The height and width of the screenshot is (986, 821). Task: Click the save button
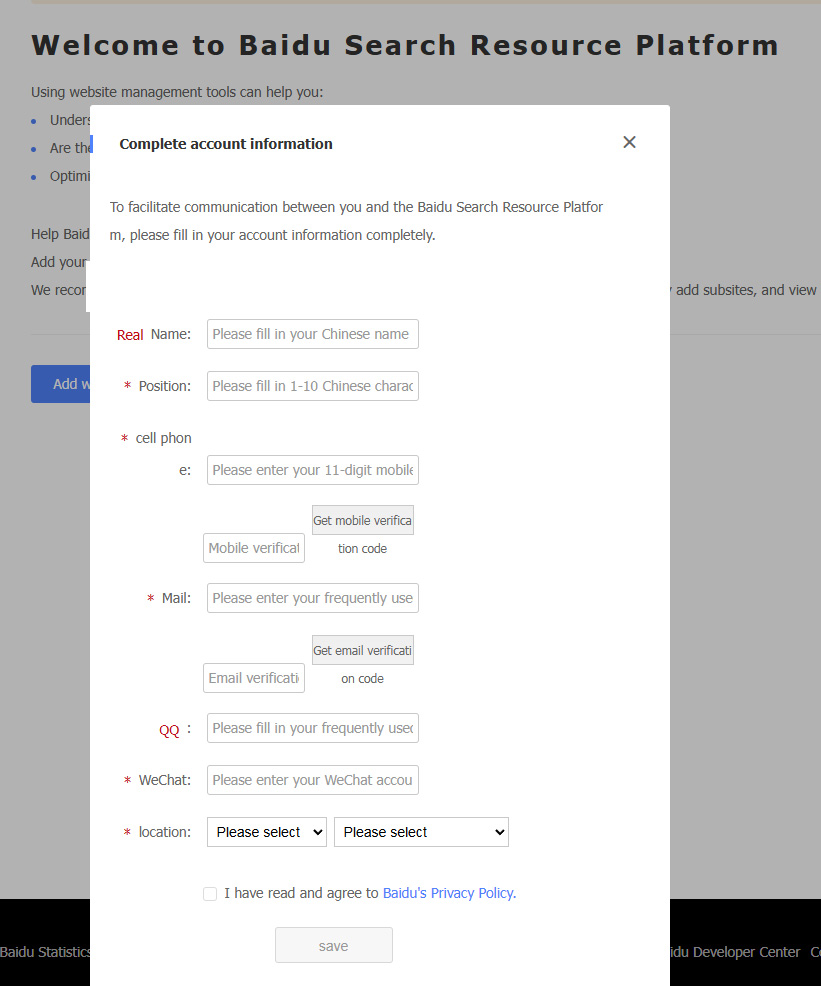[x=333, y=945]
